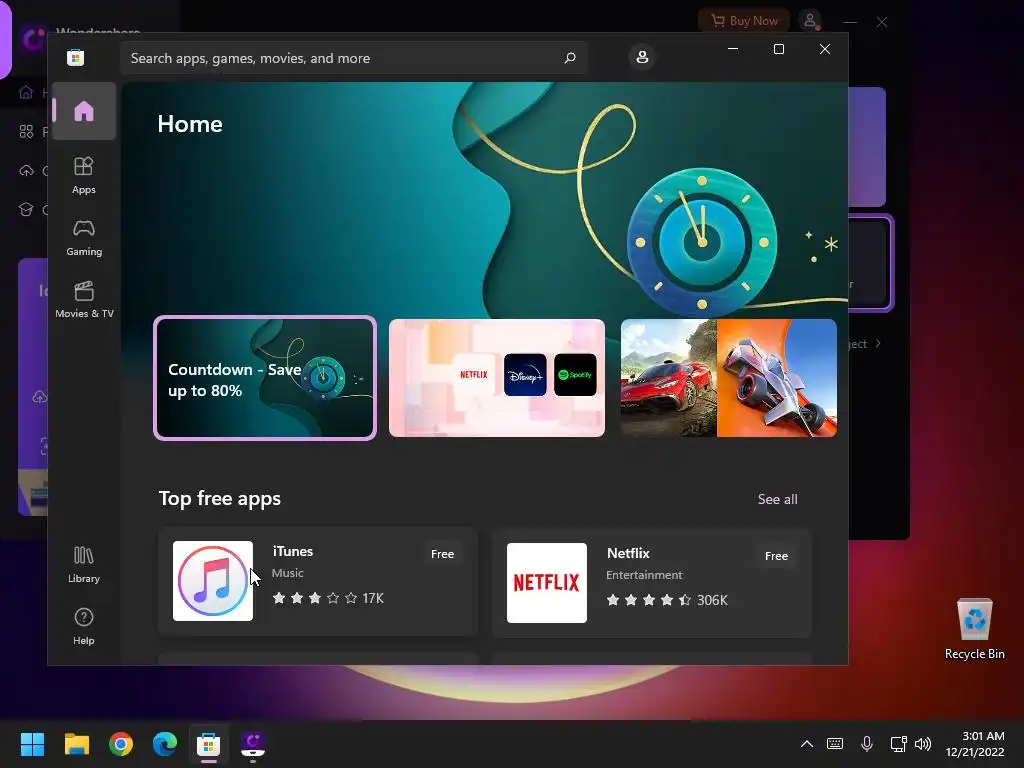Screen dimensions: 1024x768
Task: Minimize the Microsoft Store window
Action: coord(733,49)
